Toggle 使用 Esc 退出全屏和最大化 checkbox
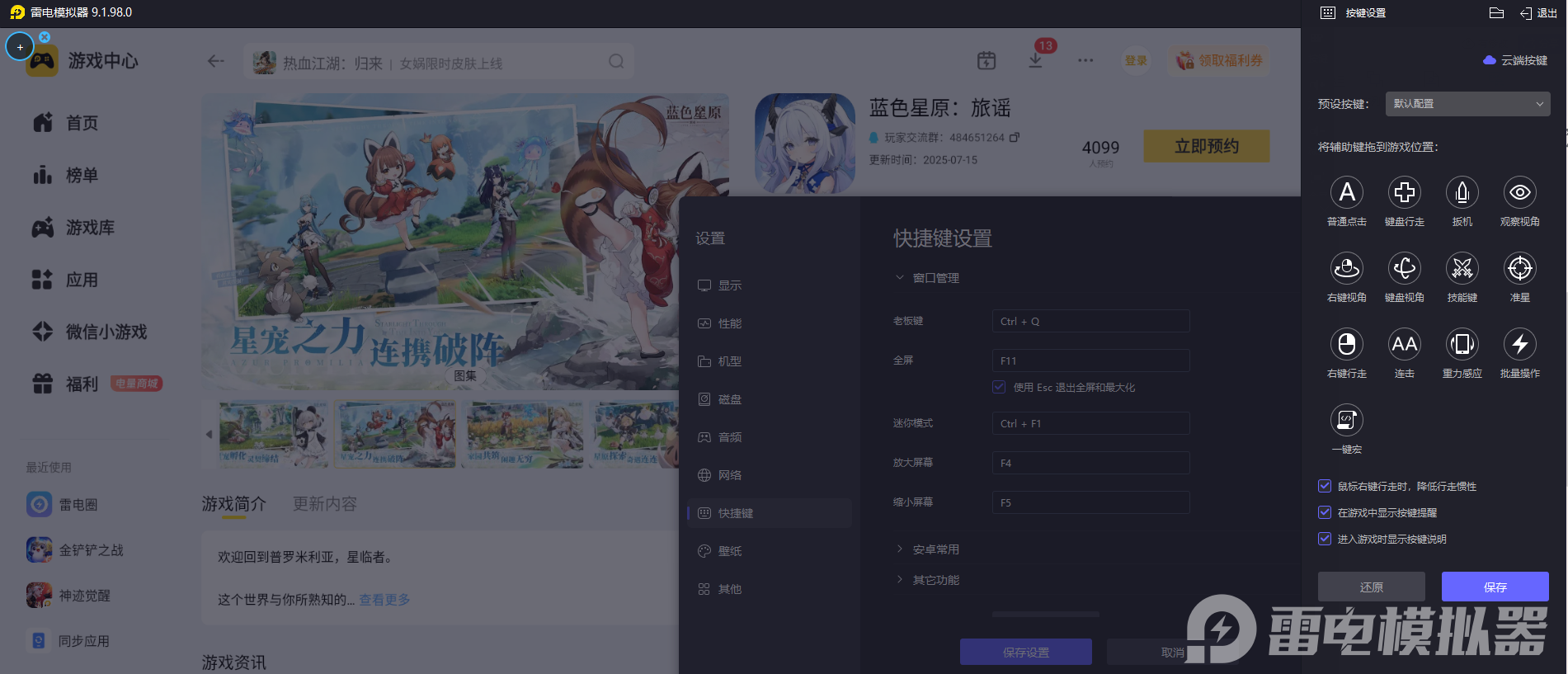 coord(999,387)
